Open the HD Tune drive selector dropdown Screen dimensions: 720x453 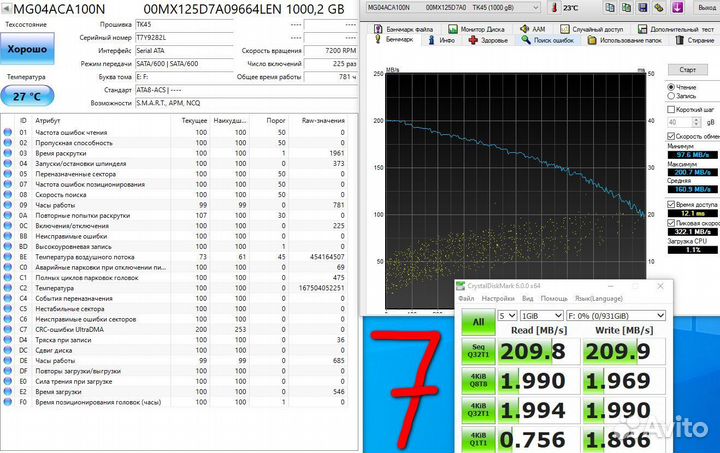535,8
